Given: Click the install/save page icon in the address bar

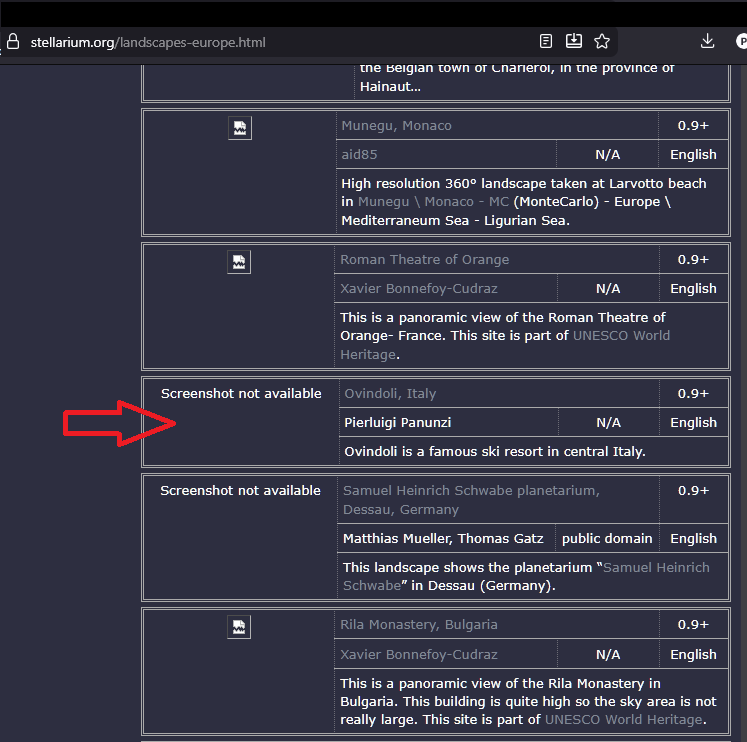Looking at the screenshot, I should point(574,41).
